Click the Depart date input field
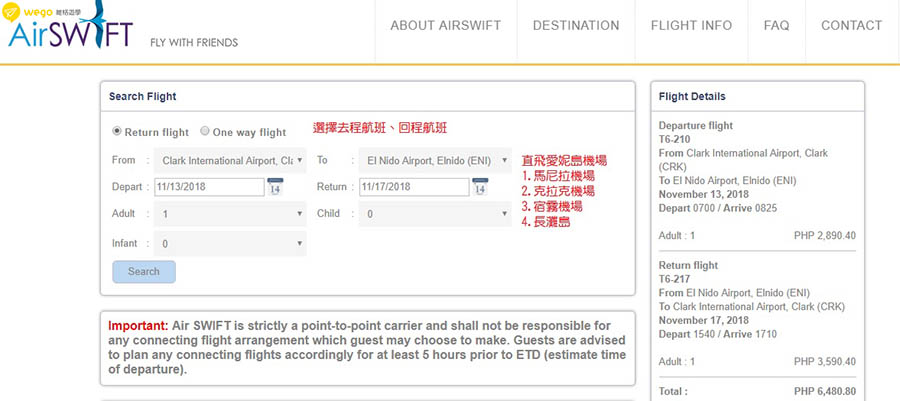Viewport: 900px width, 401px height. click(208, 187)
